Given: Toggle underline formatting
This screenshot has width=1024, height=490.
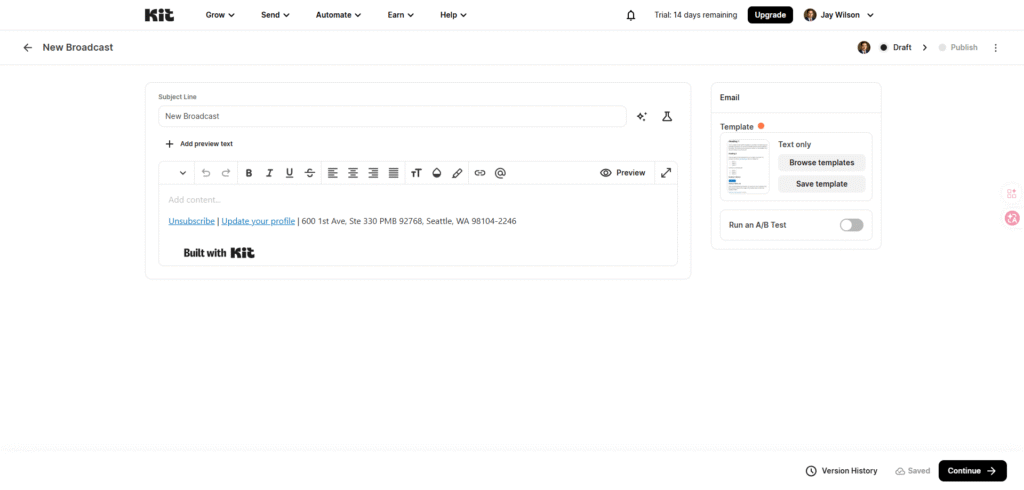Looking at the screenshot, I should tap(289, 173).
